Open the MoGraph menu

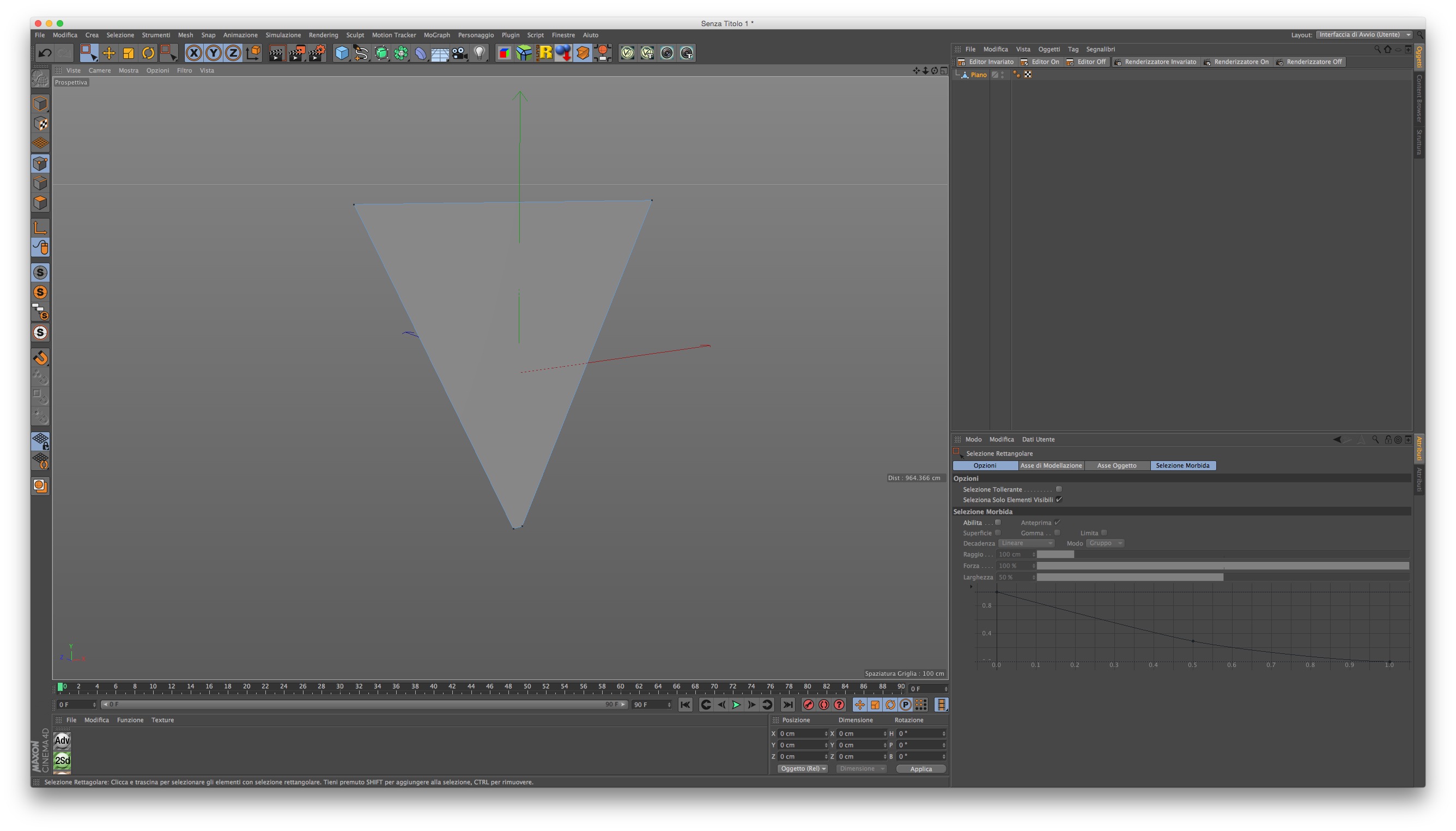point(436,35)
